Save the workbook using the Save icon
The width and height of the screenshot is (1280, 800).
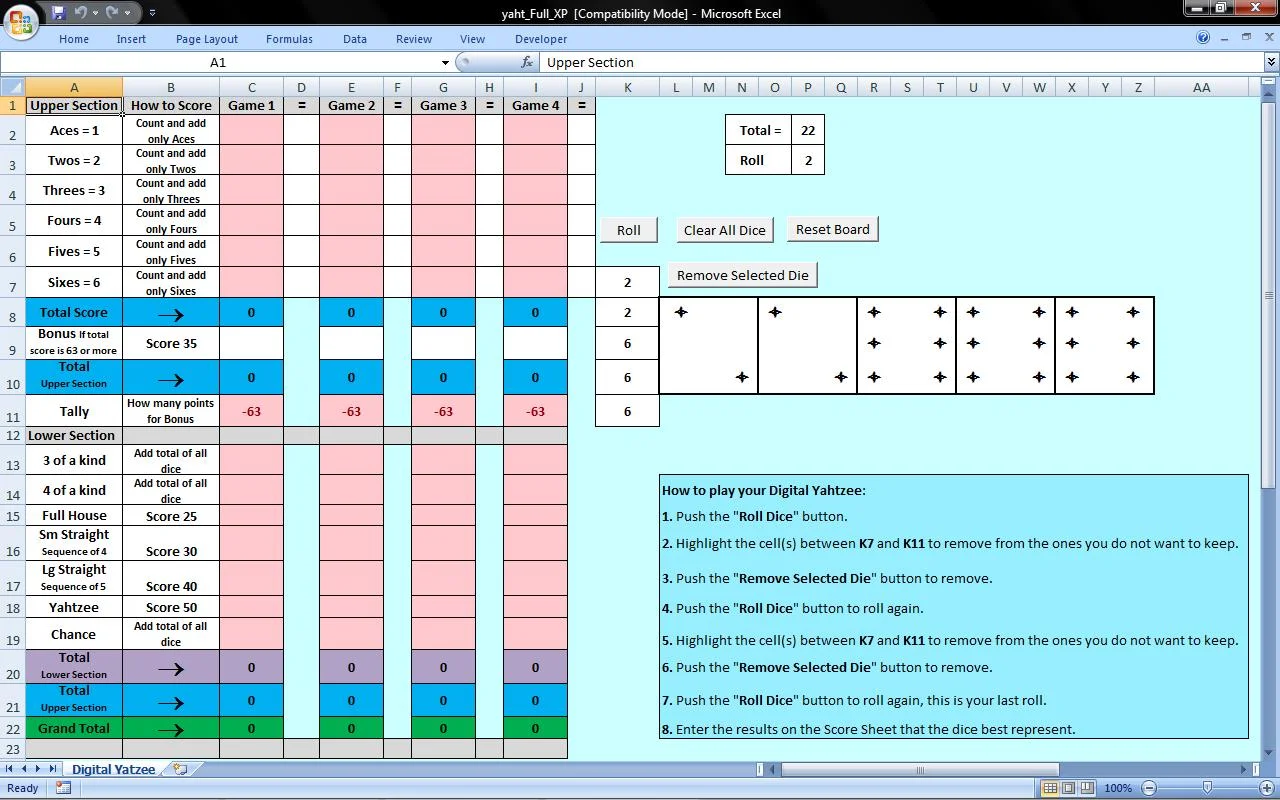point(59,13)
